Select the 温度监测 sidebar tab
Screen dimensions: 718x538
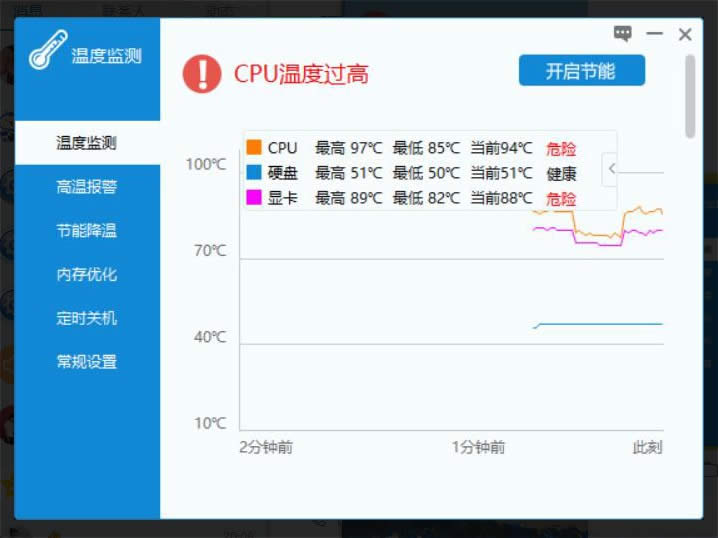click(87, 143)
